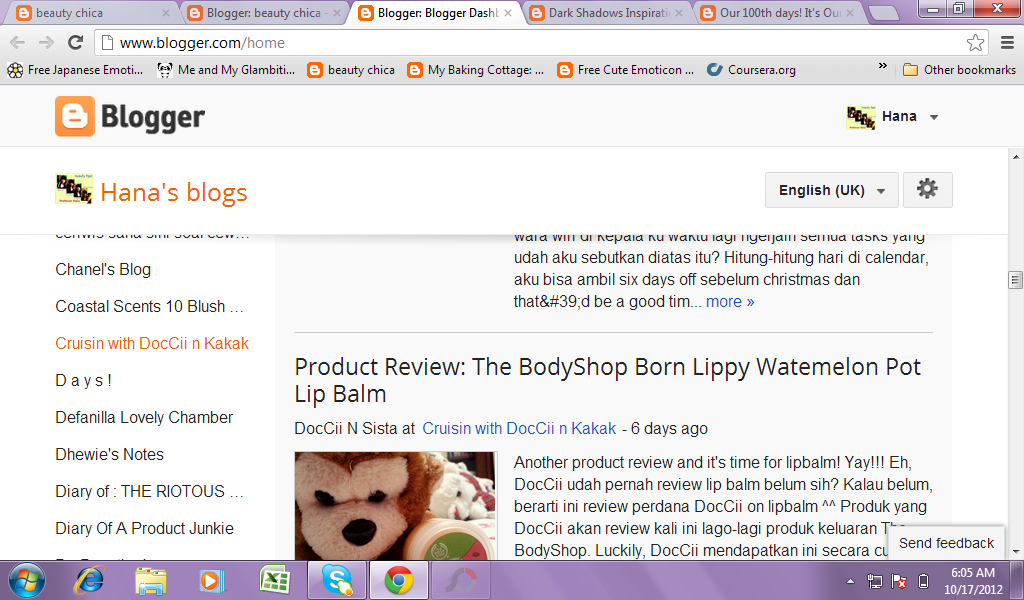Open the Other bookmarks folder

(x=959, y=70)
